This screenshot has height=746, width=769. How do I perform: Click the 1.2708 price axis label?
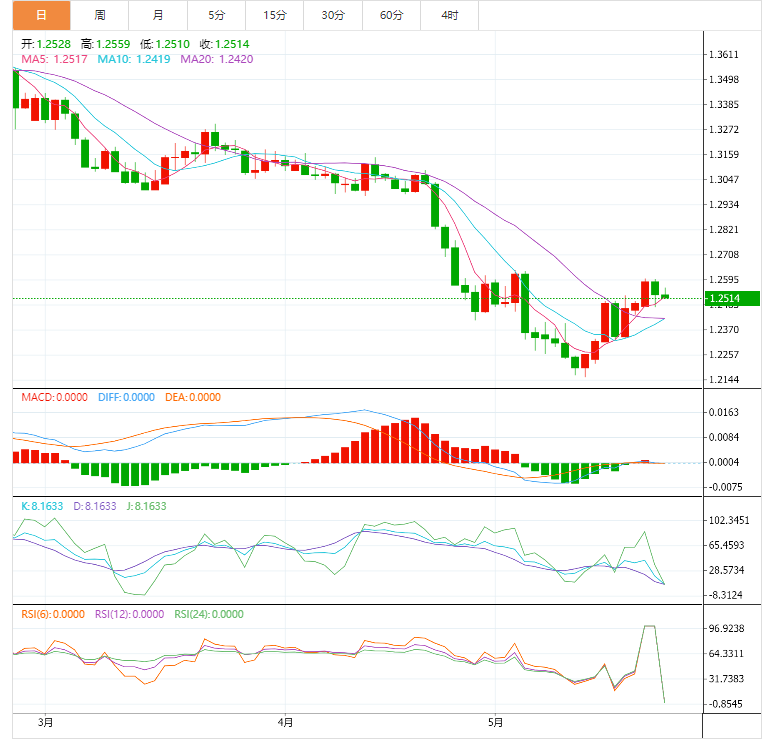pos(724,255)
